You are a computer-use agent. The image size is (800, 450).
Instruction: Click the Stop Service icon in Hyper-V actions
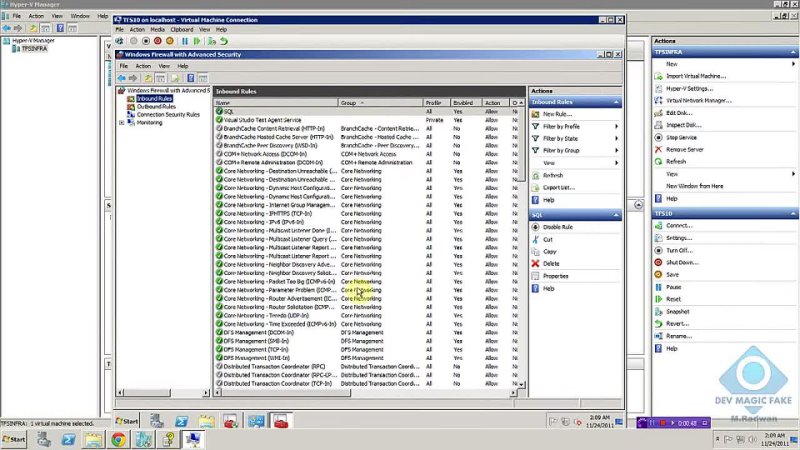click(x=658, y=137)
